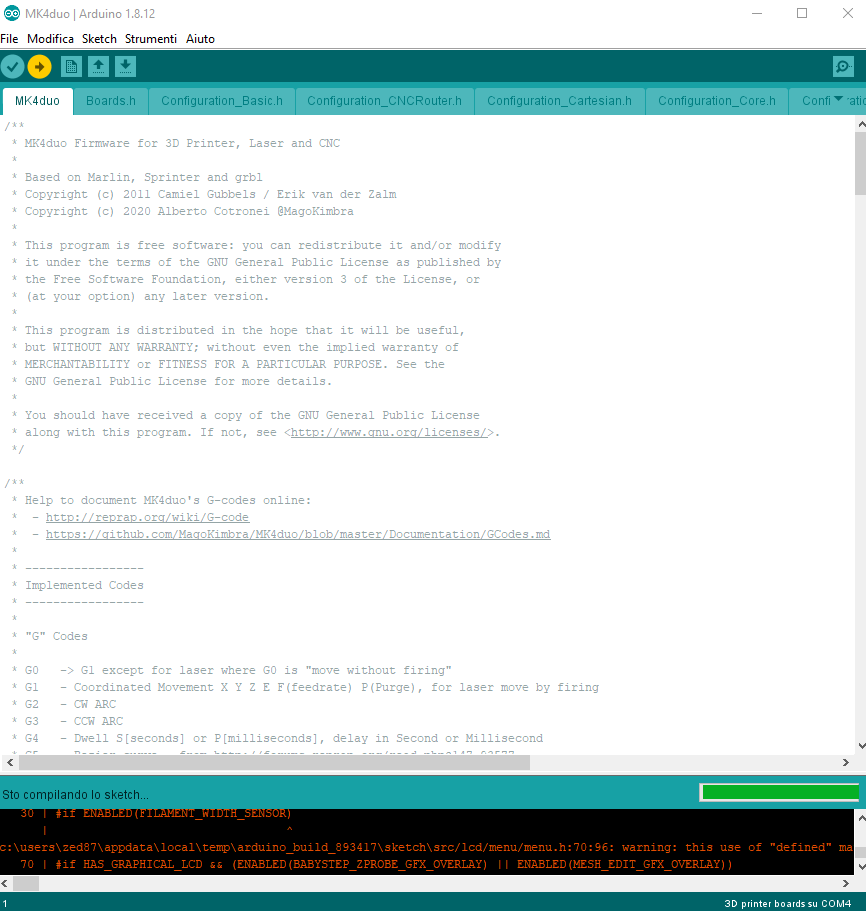
Task: Click the menu.h warning message line
Action: click(427, 847)
